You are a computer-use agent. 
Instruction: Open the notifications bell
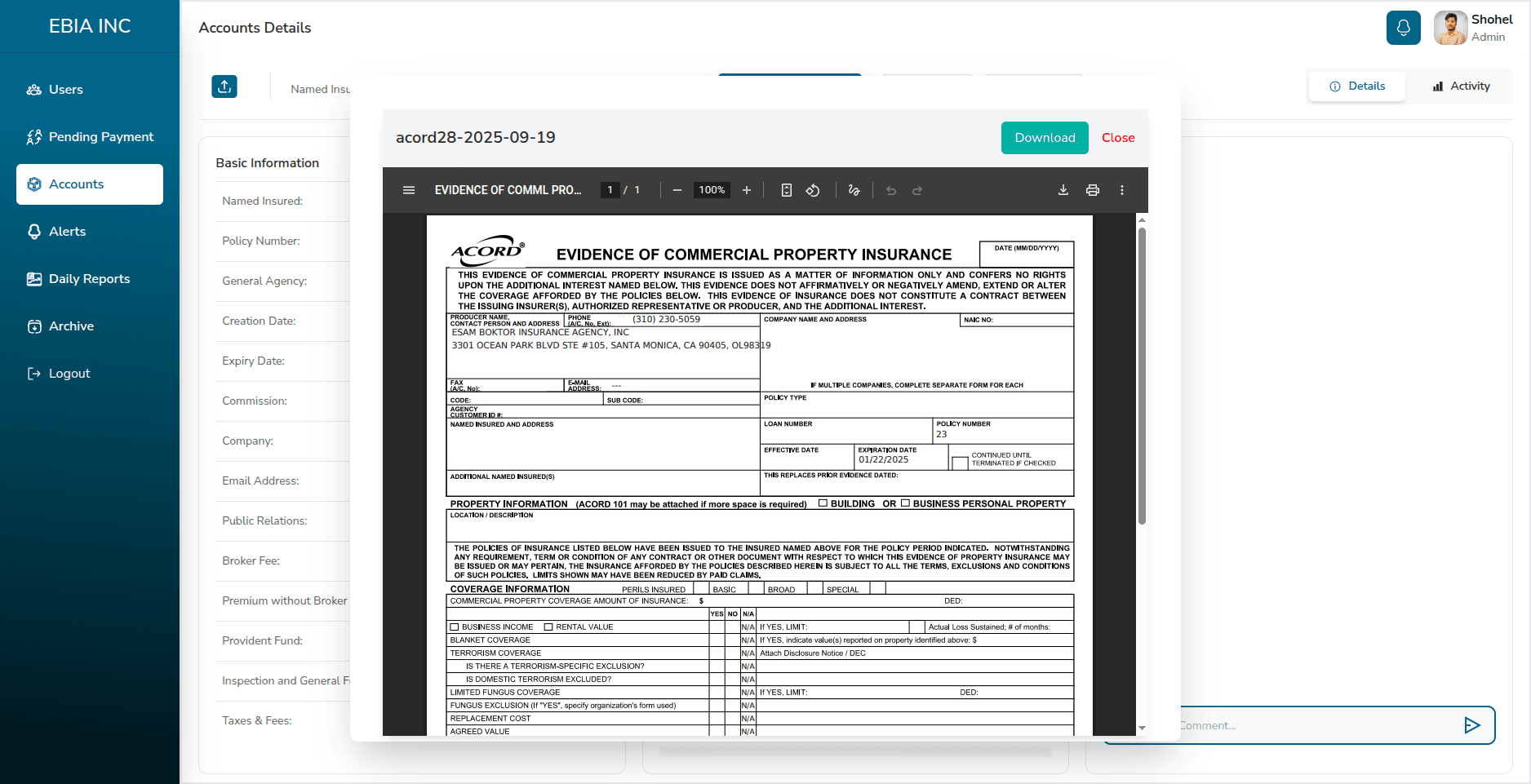coord(1404,28)
